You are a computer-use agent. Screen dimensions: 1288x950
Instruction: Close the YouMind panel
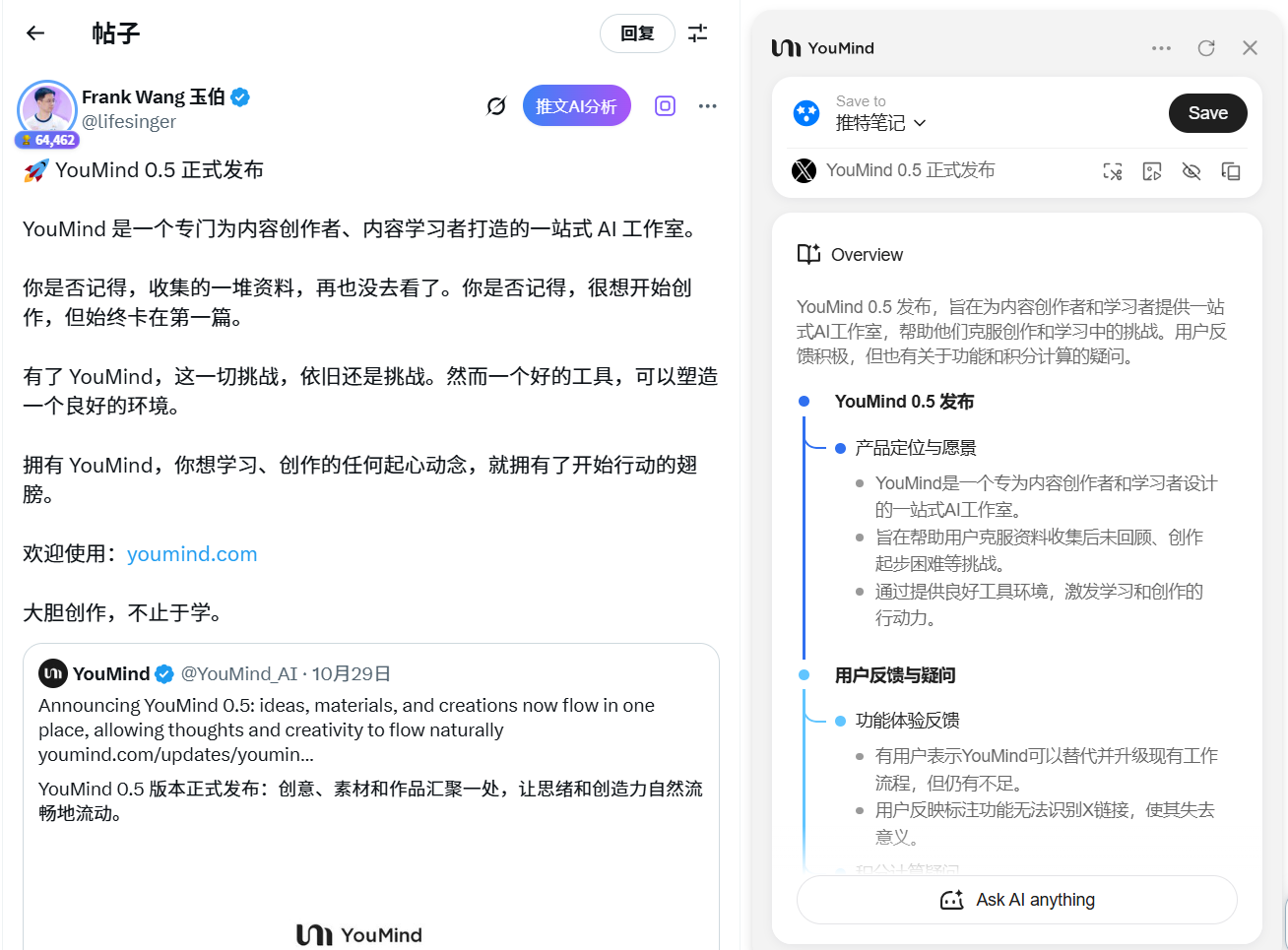pos(1251,48)
